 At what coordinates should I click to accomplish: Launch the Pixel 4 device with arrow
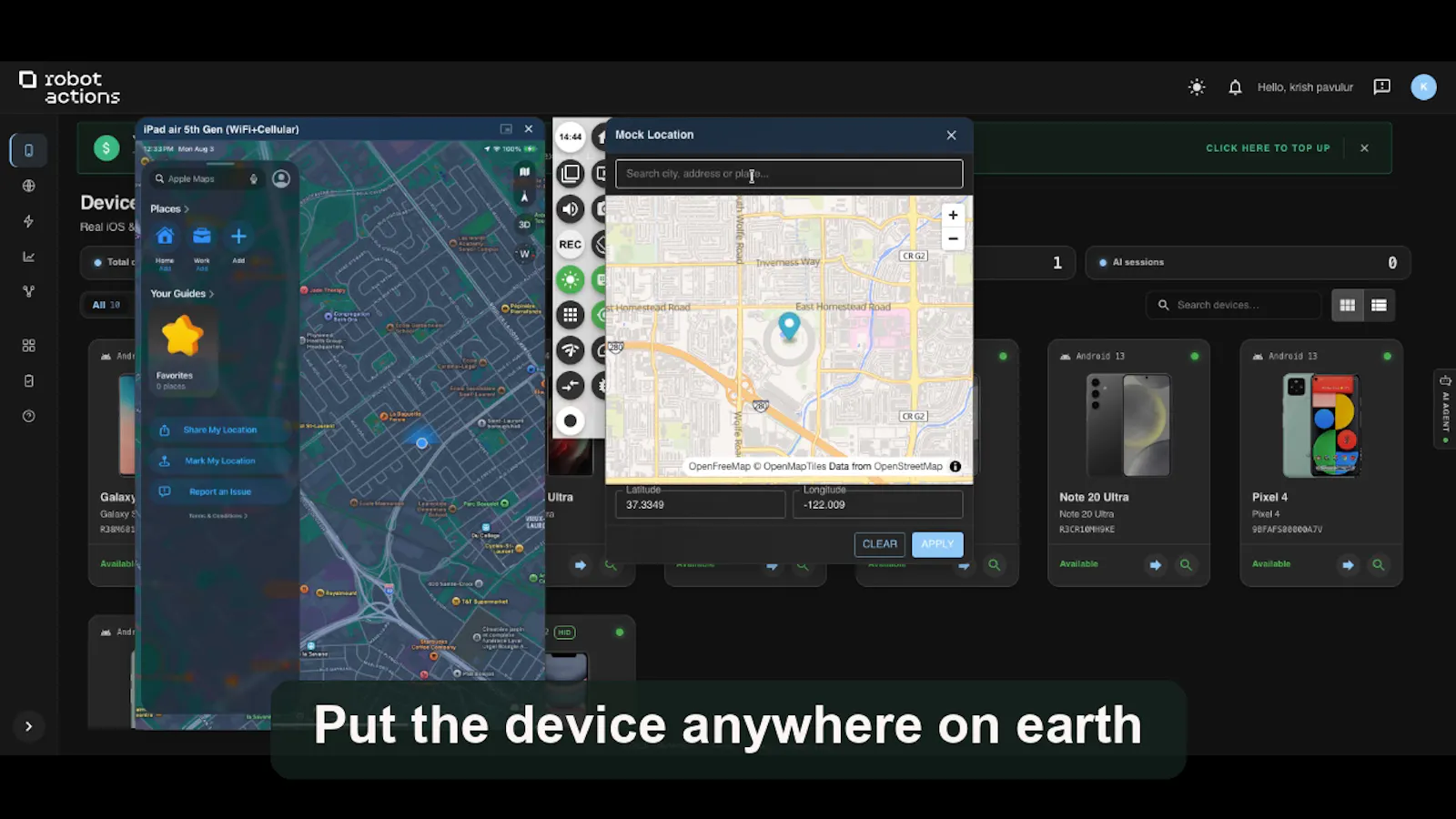[1348, 565]
